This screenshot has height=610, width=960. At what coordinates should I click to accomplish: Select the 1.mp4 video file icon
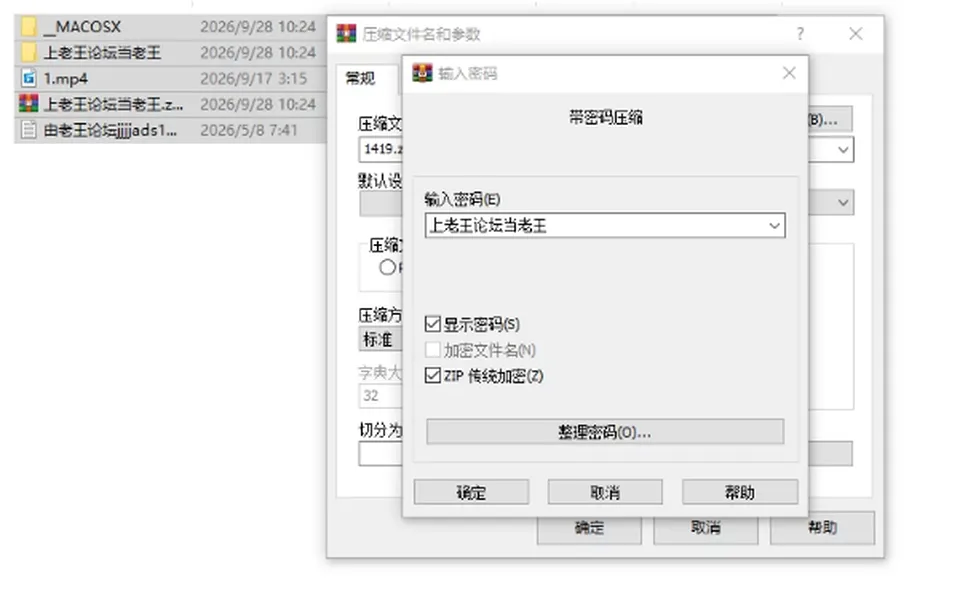[x=29, y=78]
